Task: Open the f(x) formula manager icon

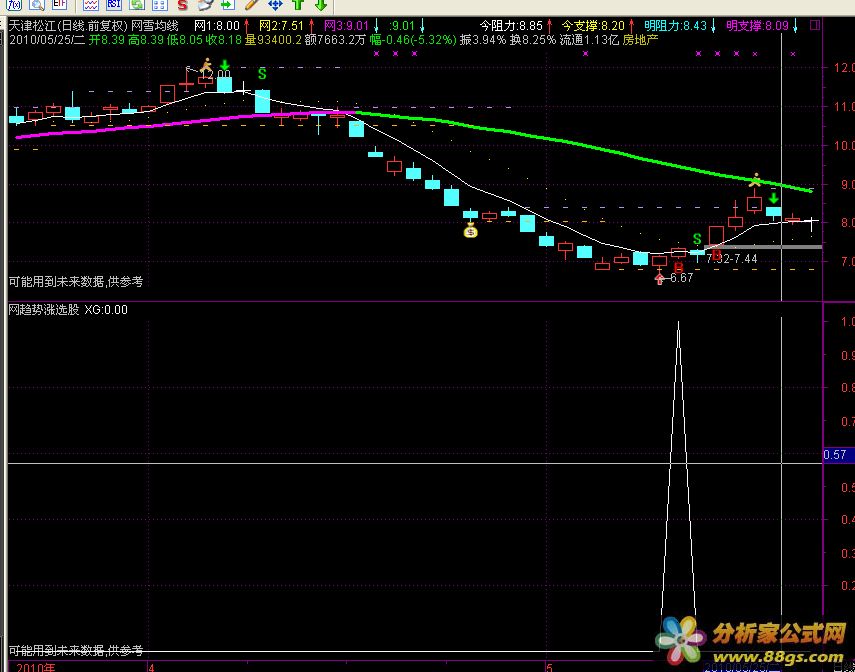Action: click(16, 5)
